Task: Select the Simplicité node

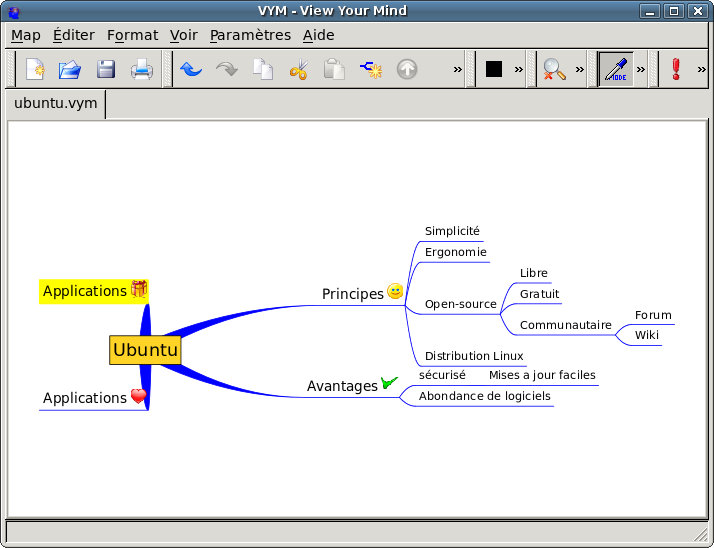Action: coord(452,231)
